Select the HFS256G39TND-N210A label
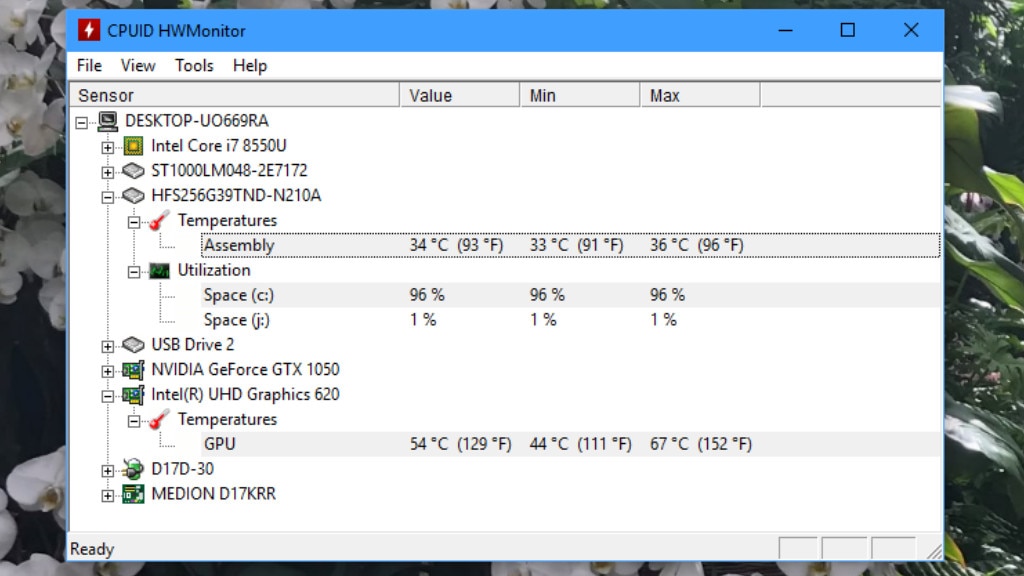Viewport: 1024px width, 576px height. tap(236, 195)
